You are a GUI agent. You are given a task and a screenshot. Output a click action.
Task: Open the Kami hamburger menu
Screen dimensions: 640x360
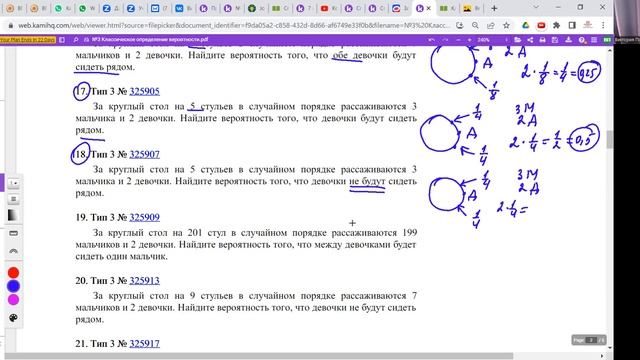click(x=594, y=40)
